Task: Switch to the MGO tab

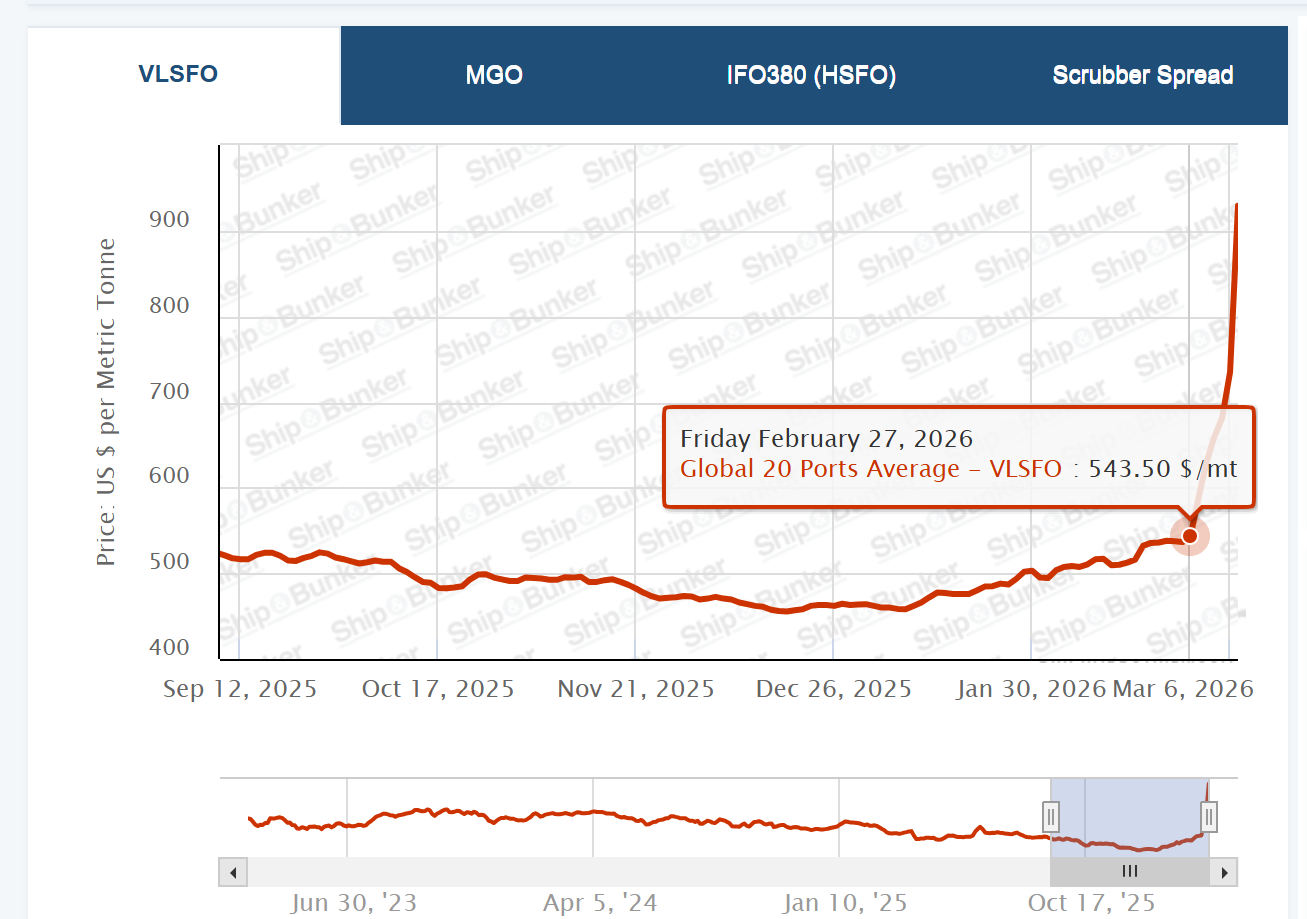Action: pyautogui.click(x=494, y=76)
